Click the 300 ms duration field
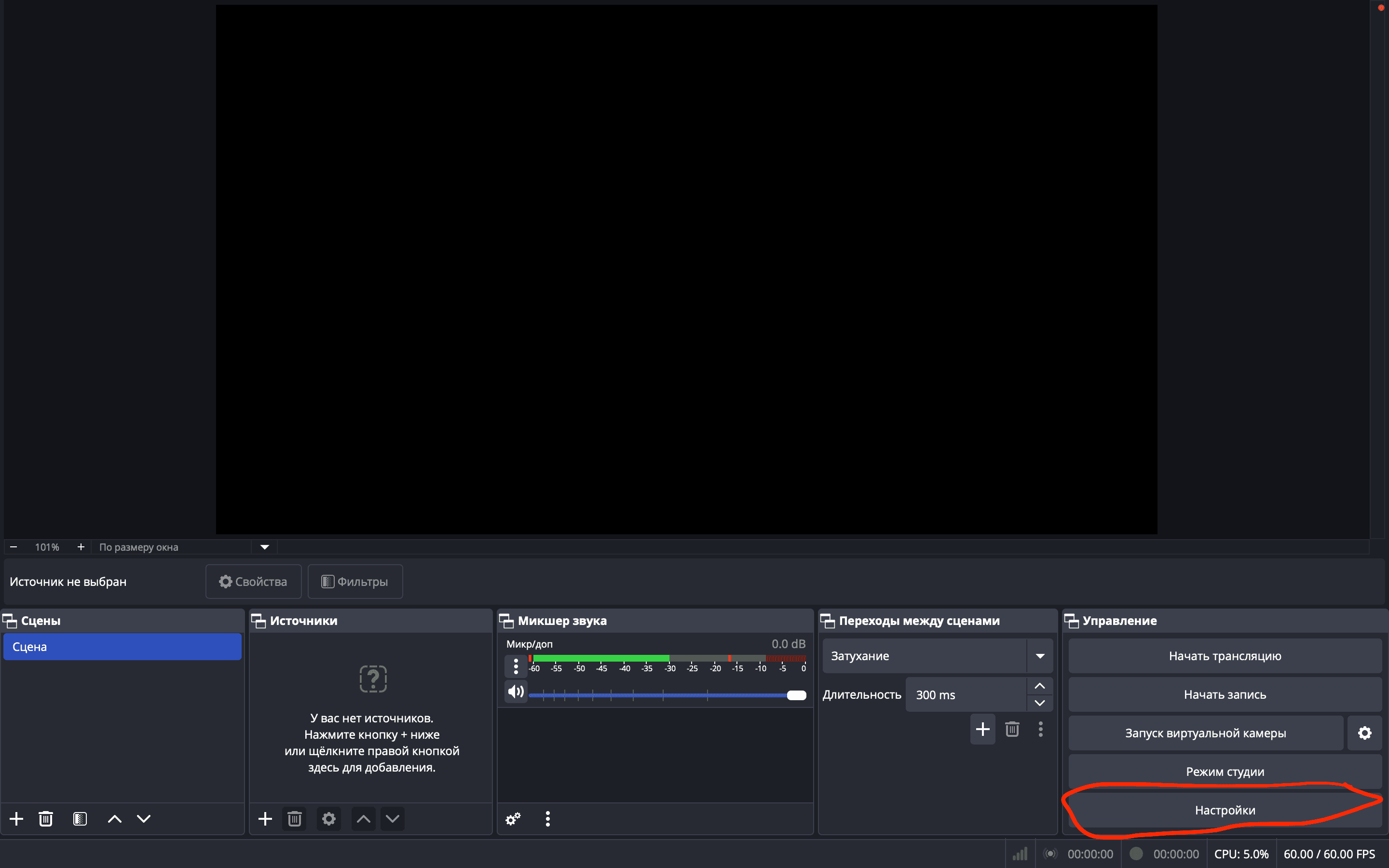The width and height of the screenshot is (1389, 868). pos(966,694)
